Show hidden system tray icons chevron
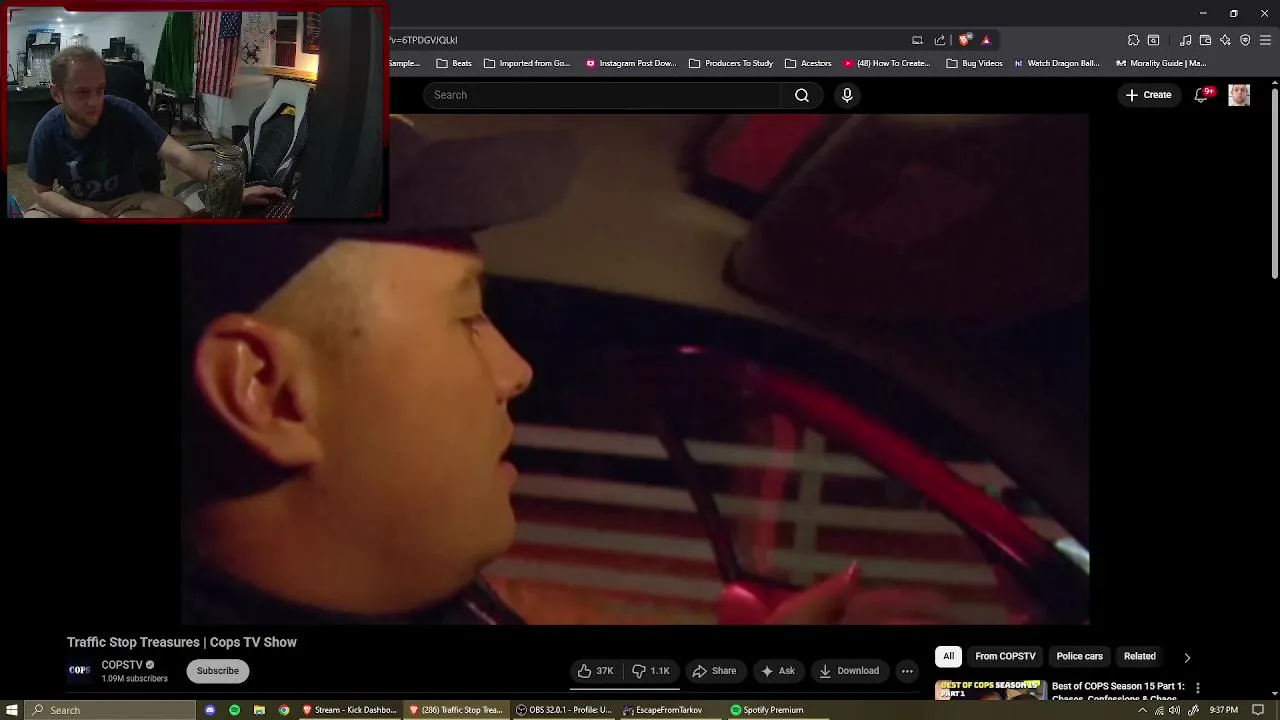This screenshot has width=1280, height=720. coord(1142,710)
